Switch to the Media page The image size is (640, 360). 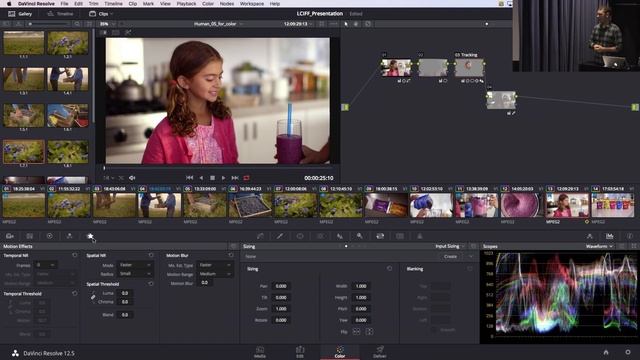[x=260, y=352]
